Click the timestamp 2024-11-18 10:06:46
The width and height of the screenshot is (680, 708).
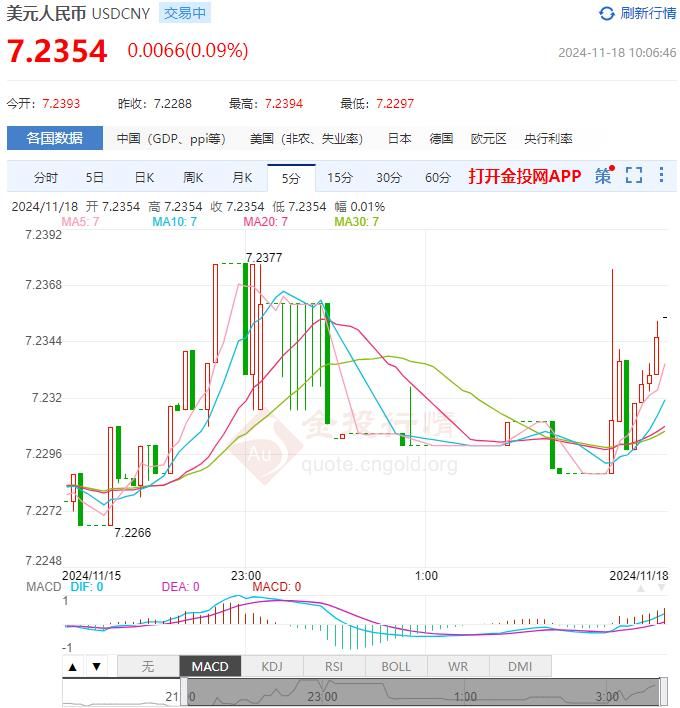tap(617, 53)
